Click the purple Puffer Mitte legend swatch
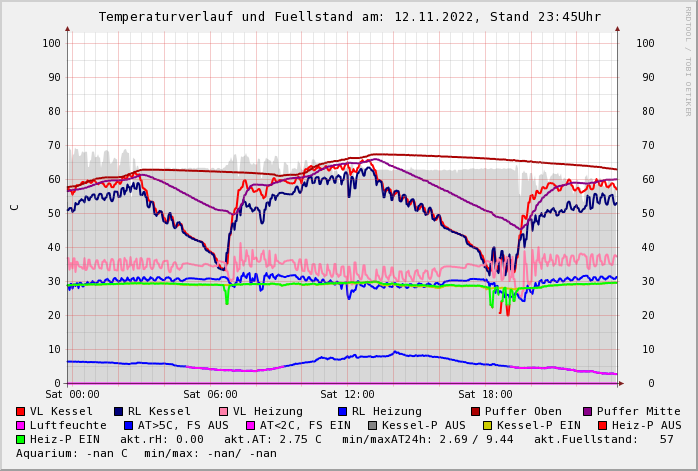 587,412
